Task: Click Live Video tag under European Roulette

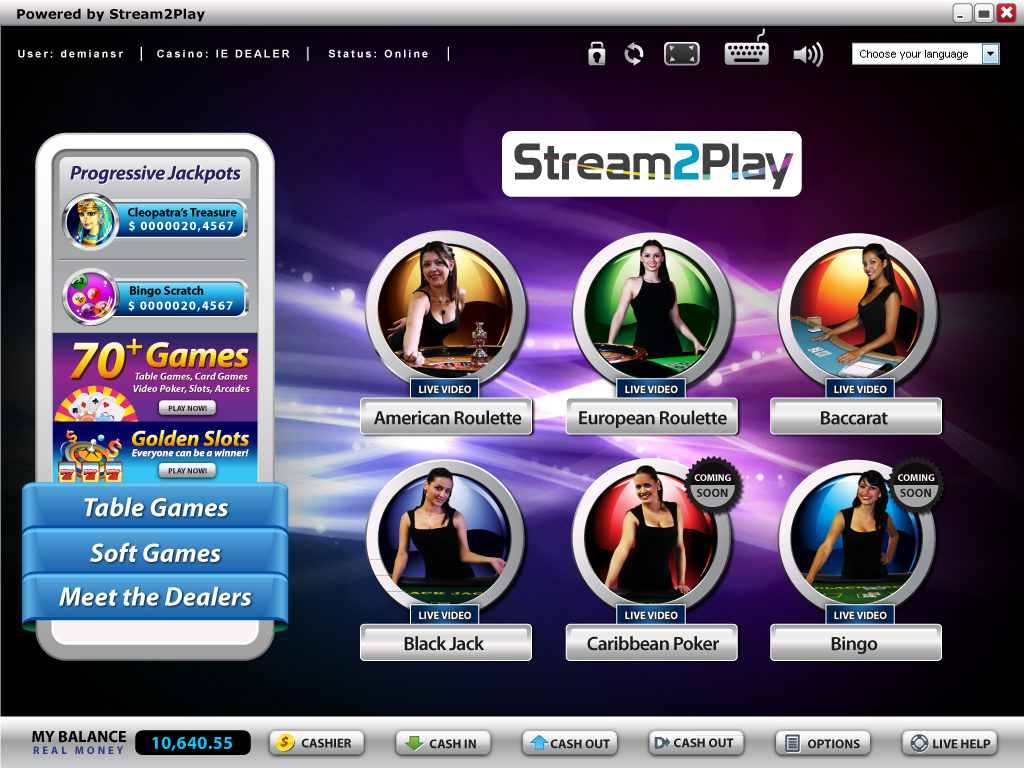Action: click(x=651, y=389)
